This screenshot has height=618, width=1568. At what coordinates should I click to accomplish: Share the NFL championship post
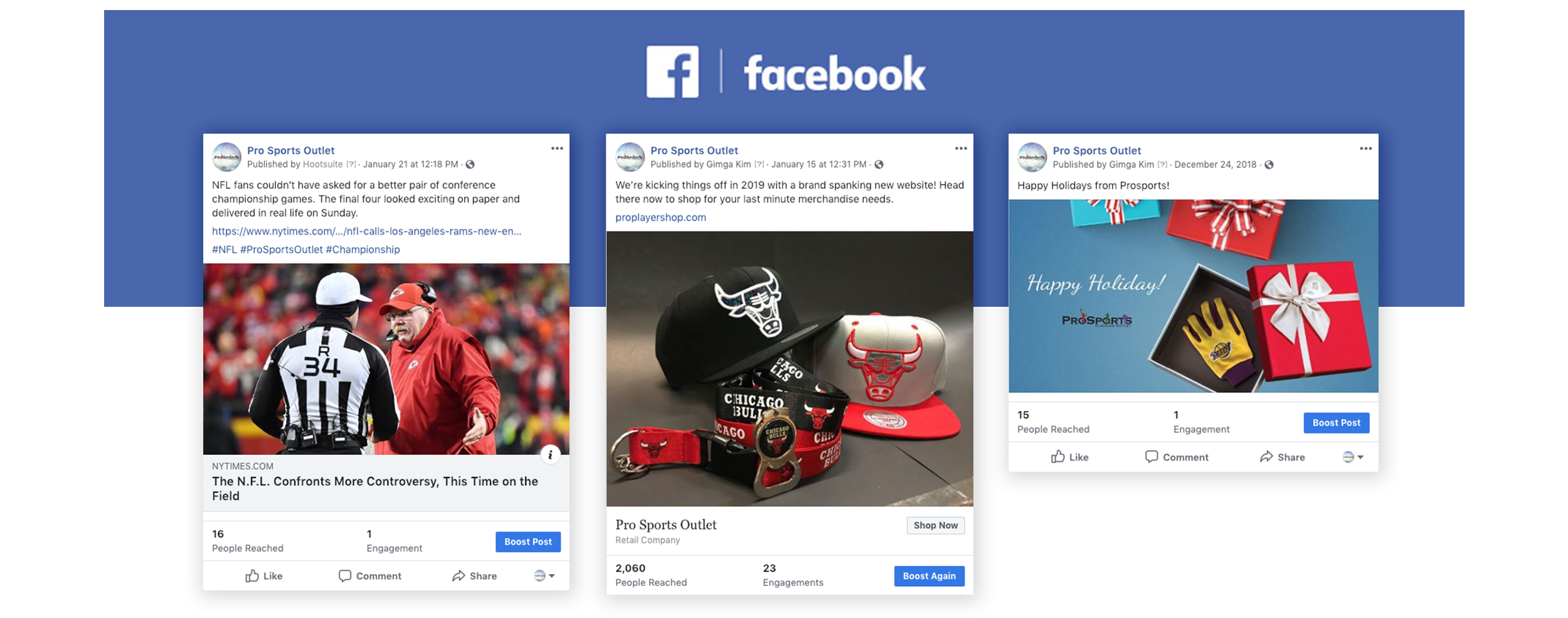point(475,575)
